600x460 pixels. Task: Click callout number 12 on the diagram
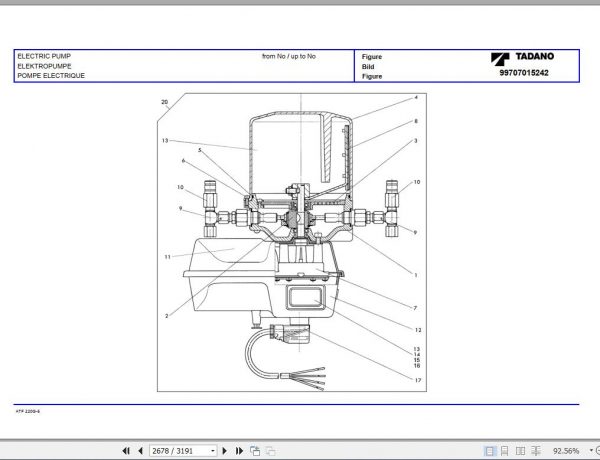coord(418,330)
